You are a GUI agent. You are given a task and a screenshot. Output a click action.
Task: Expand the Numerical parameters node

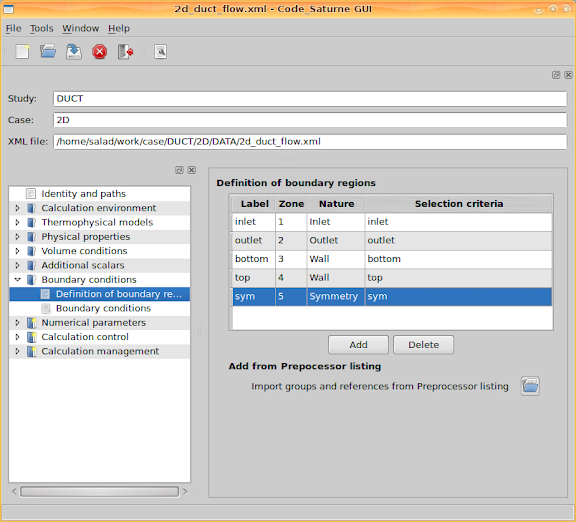(17, 323)
